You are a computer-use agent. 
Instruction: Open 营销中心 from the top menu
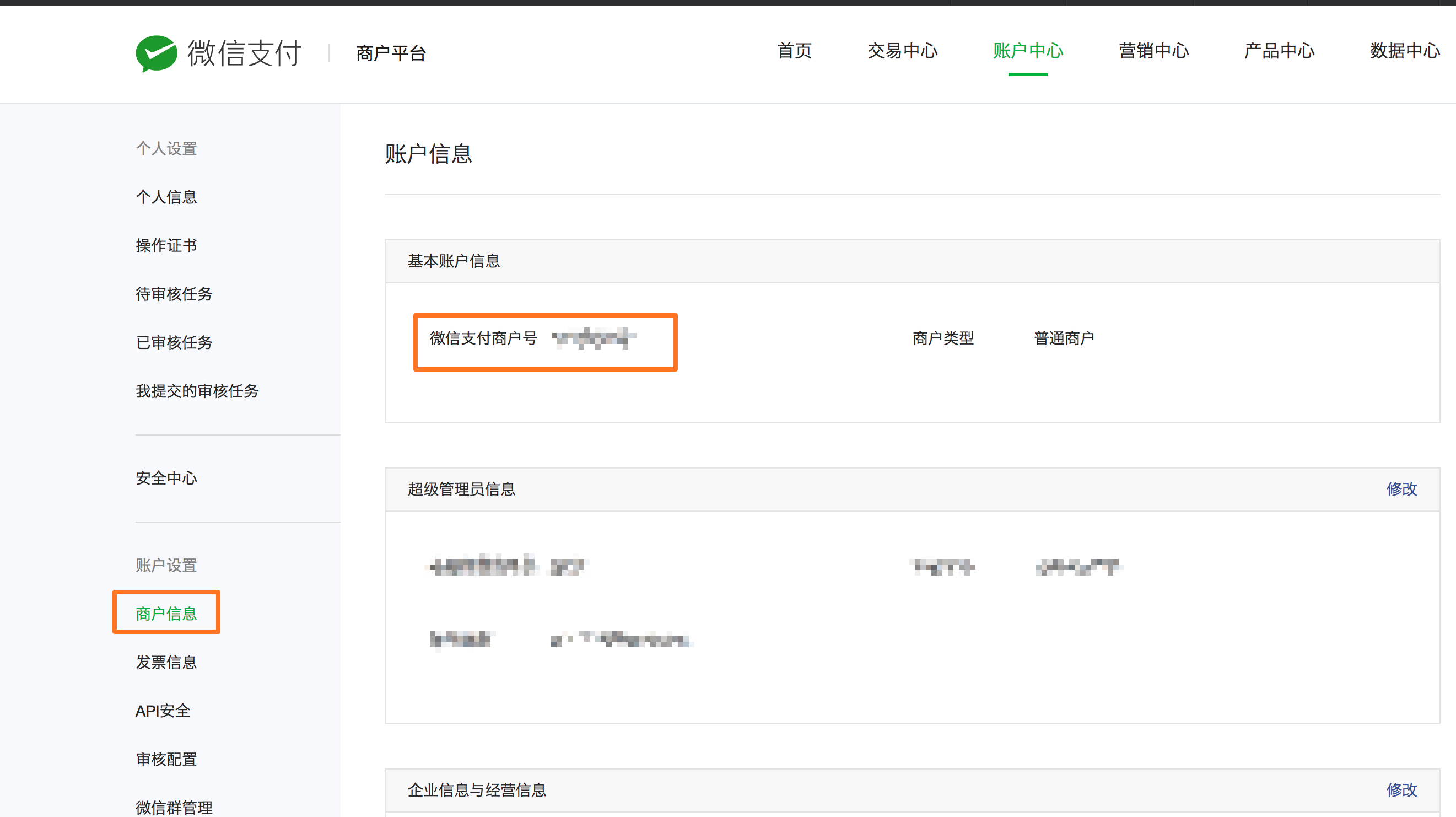[1153, 51]
